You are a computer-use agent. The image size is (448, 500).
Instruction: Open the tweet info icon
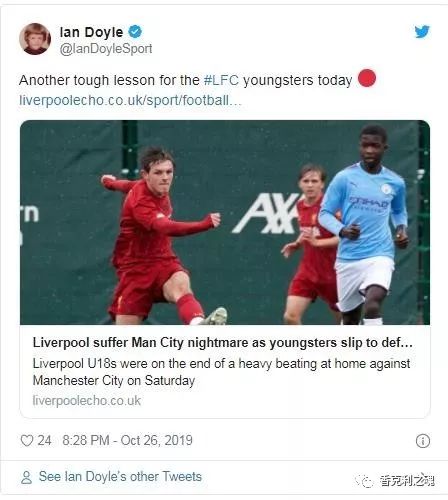tap(423, 441)
